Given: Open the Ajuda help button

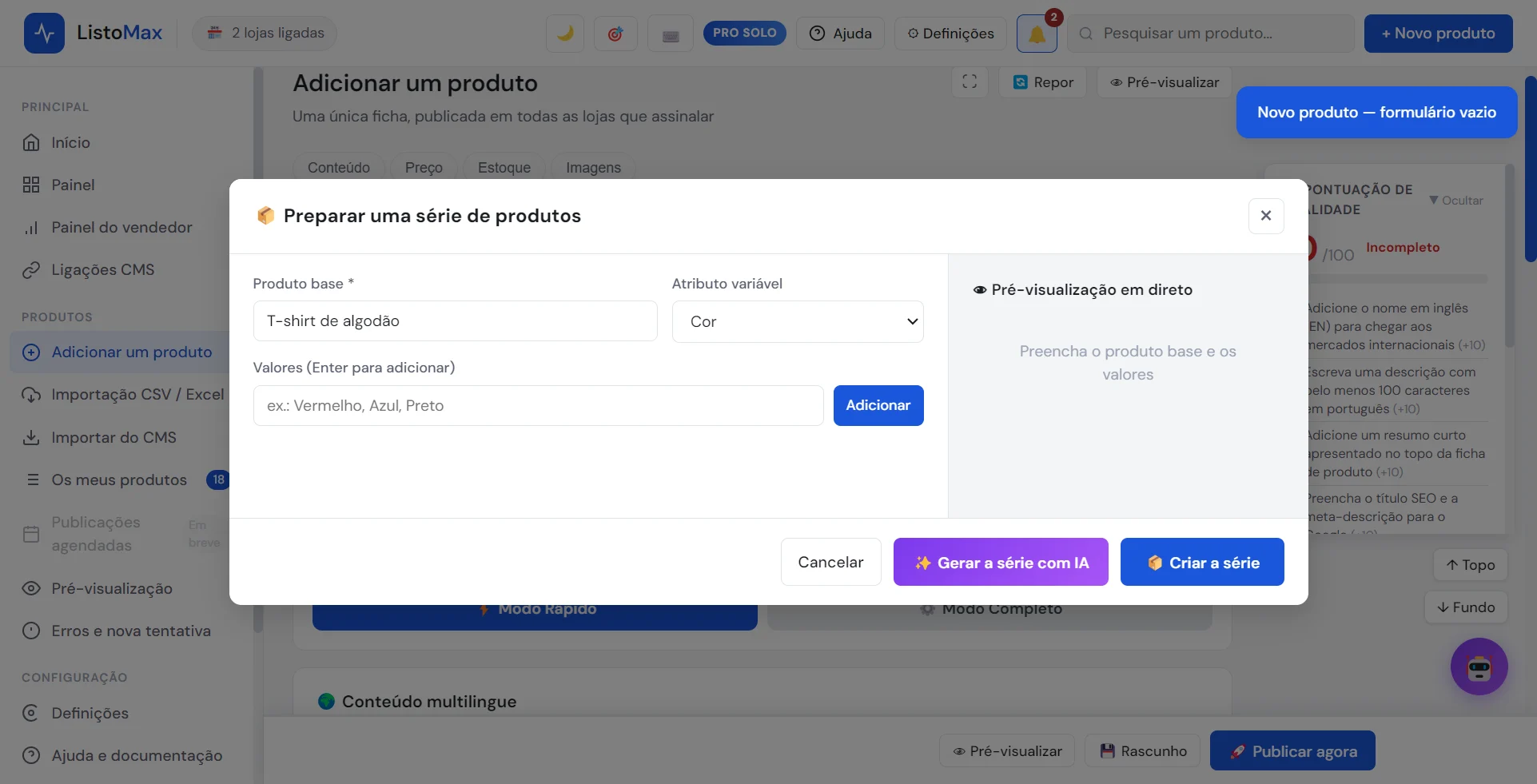Looking at the screenshot, I should click(x=841, y=34).
